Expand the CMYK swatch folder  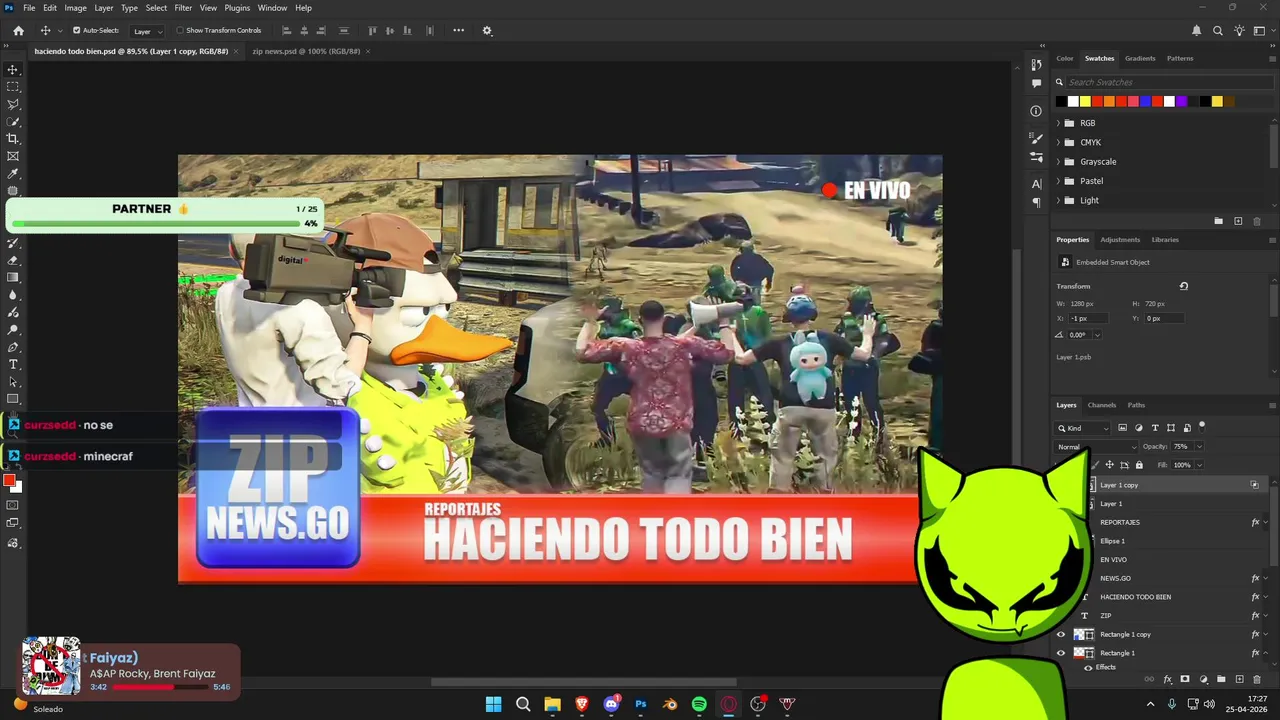(1059, 142)
